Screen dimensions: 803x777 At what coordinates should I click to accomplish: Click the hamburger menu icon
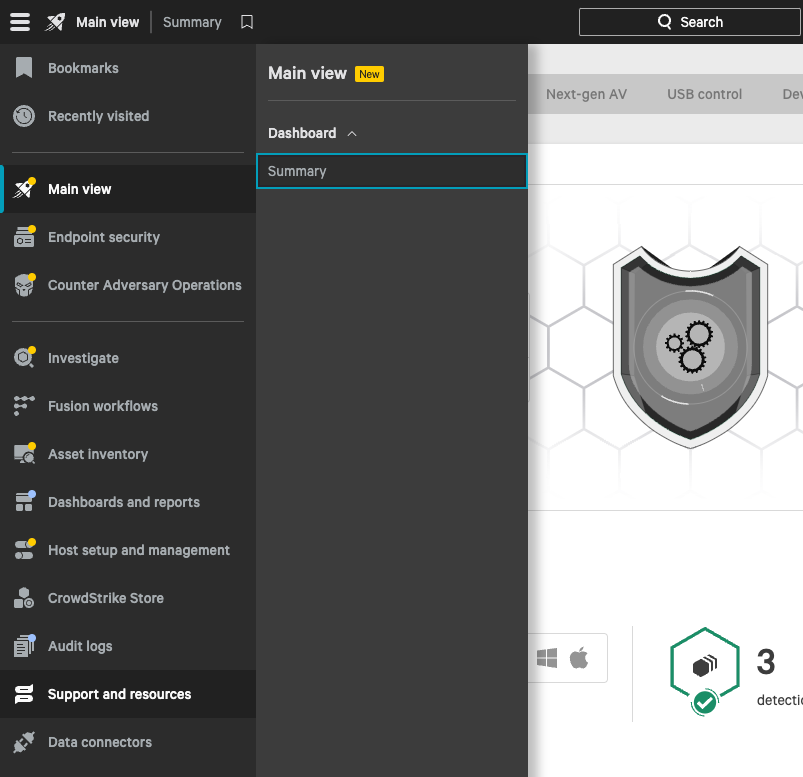click(x=20, y=22)
